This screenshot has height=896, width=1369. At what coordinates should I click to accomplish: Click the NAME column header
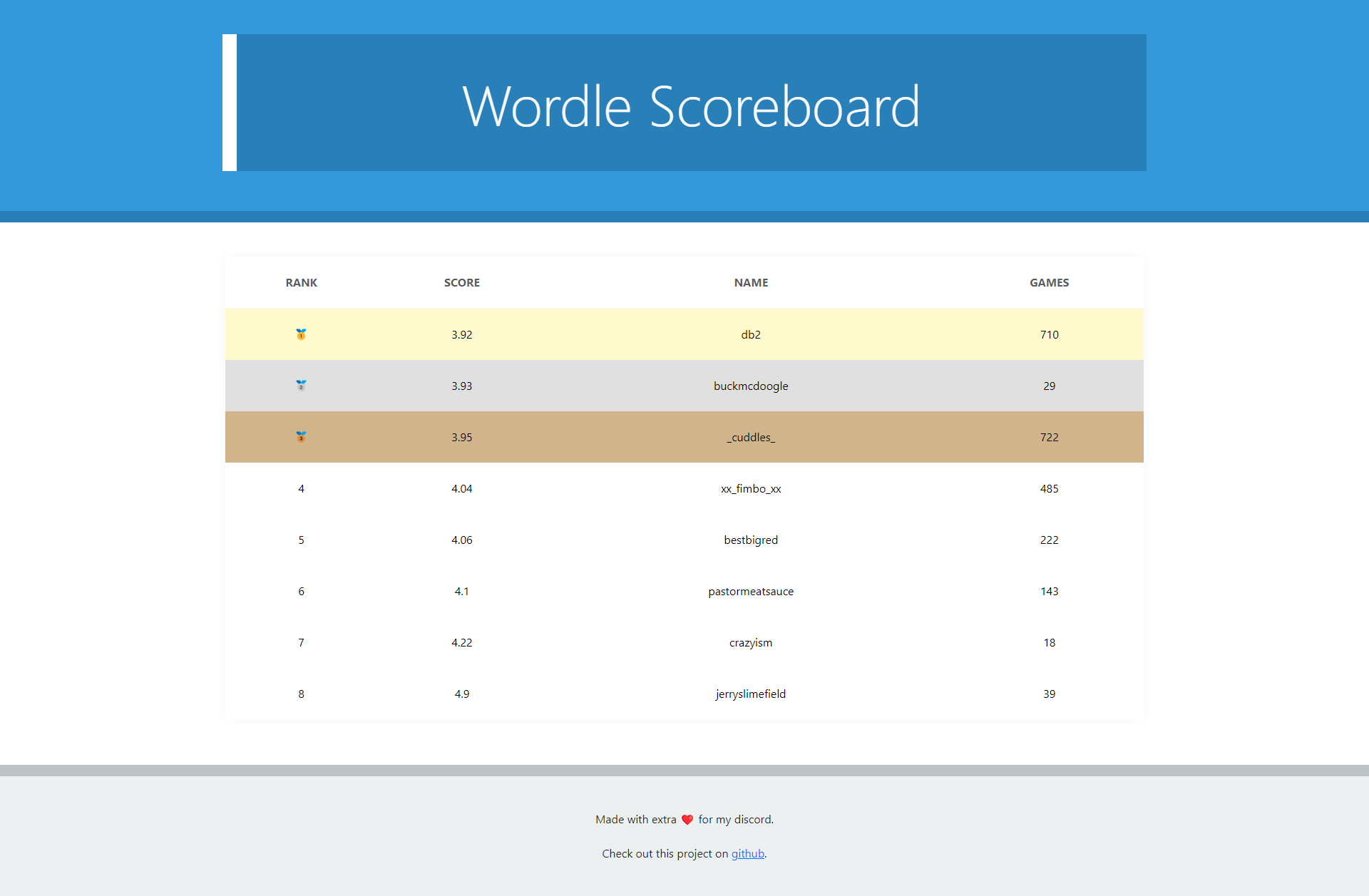pos(751,283)
